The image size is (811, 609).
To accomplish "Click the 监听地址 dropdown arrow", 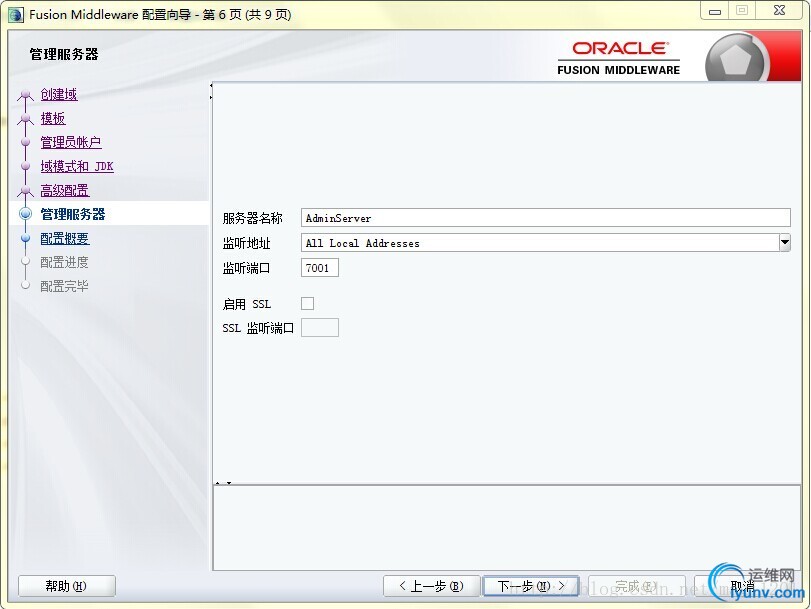I will (785, 242).
